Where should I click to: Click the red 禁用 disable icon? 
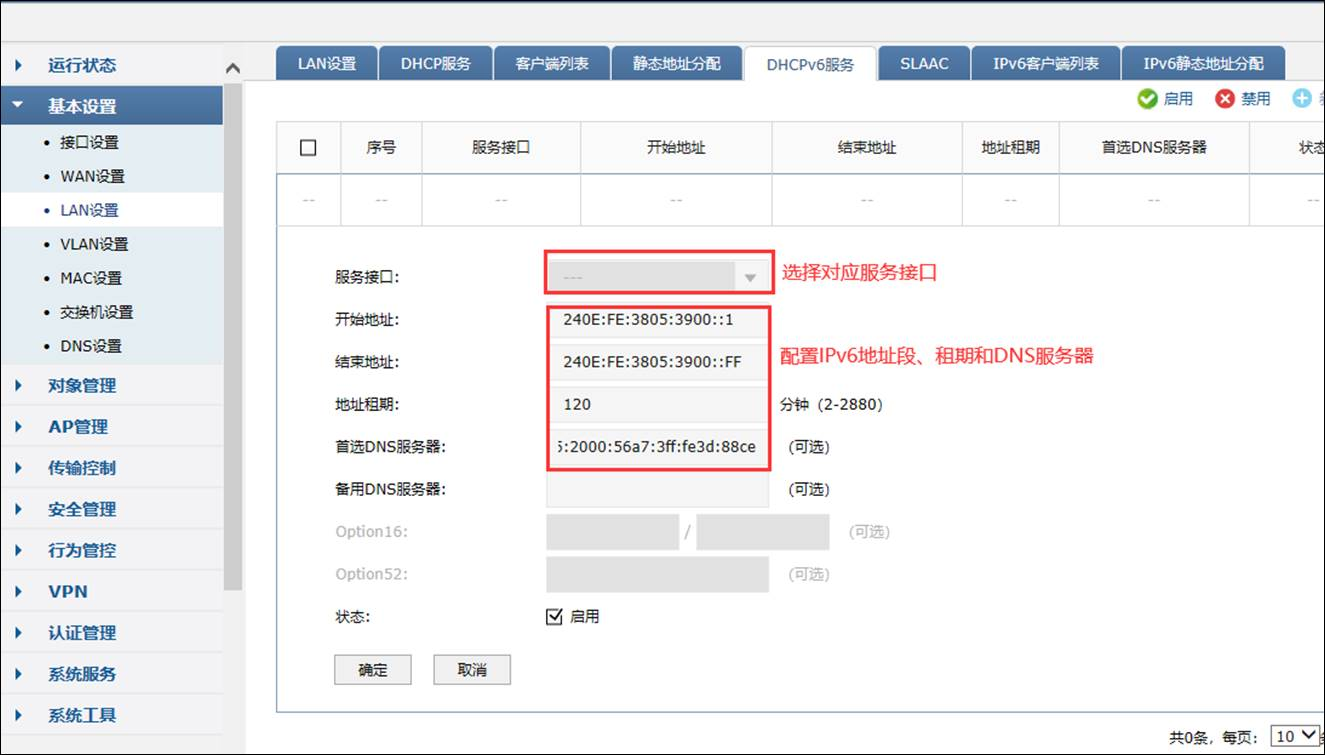(1223, 98)
